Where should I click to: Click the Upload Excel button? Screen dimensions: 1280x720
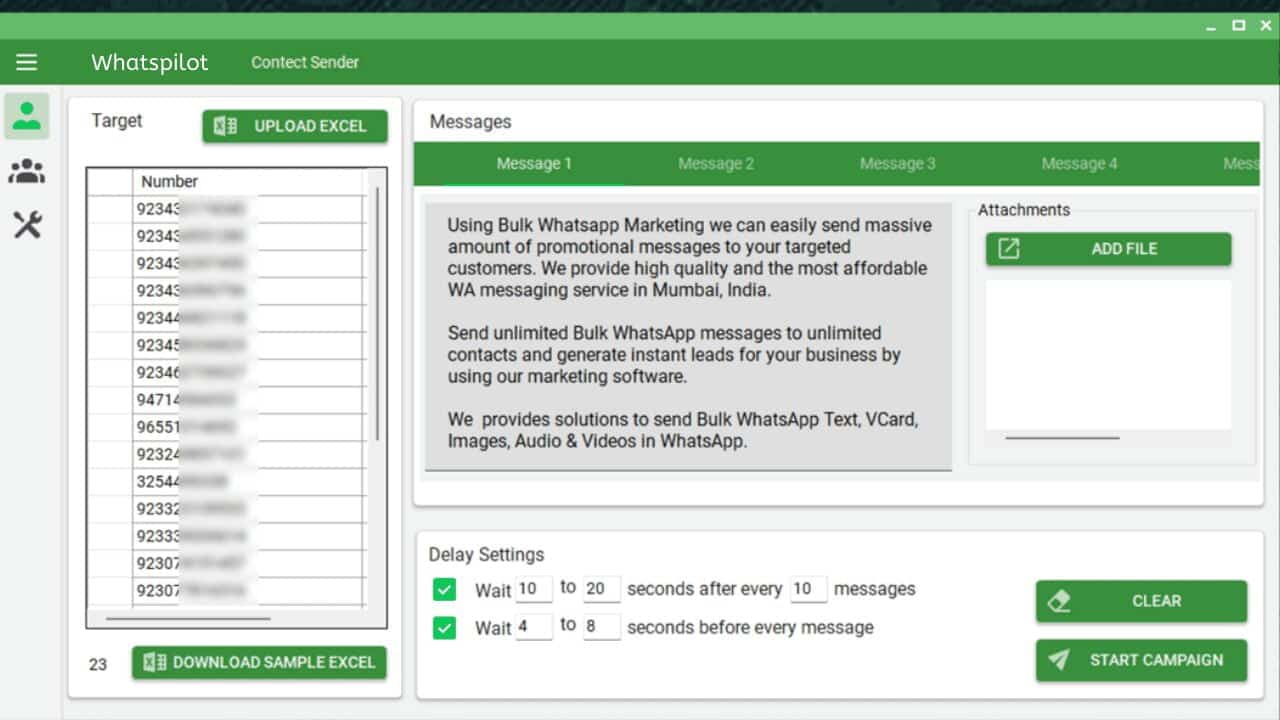click(294, 126)
